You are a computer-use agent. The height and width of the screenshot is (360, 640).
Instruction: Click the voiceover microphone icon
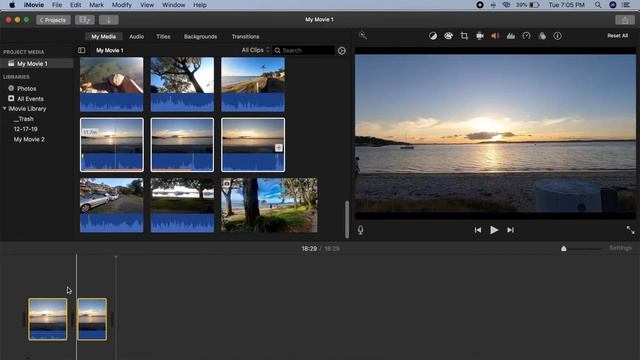pos(360,230)
